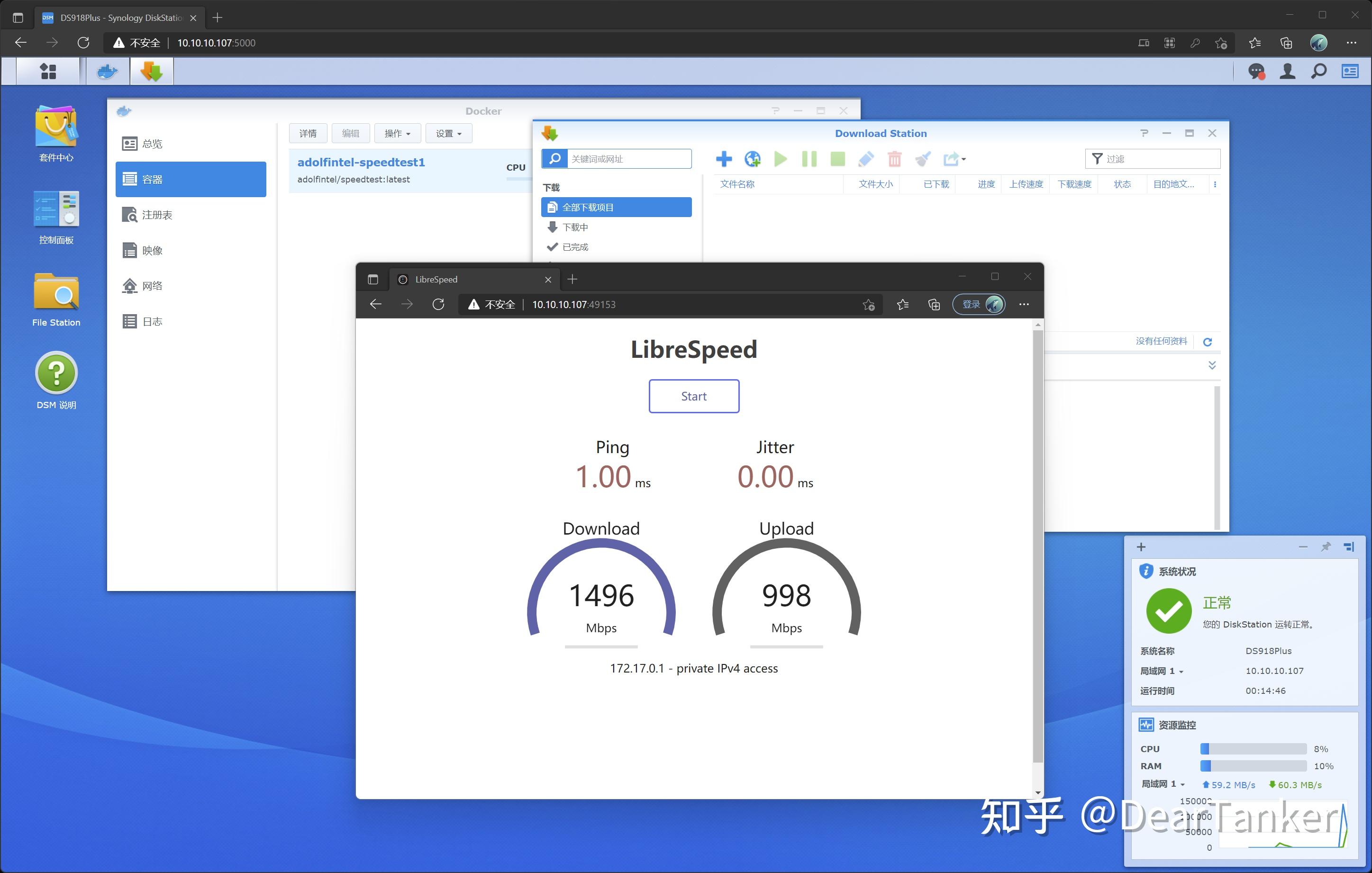This screenshot has height=873, width=1372.
Task: Click LibreSpeed window address bar
Action: click(x=670, y=304)
